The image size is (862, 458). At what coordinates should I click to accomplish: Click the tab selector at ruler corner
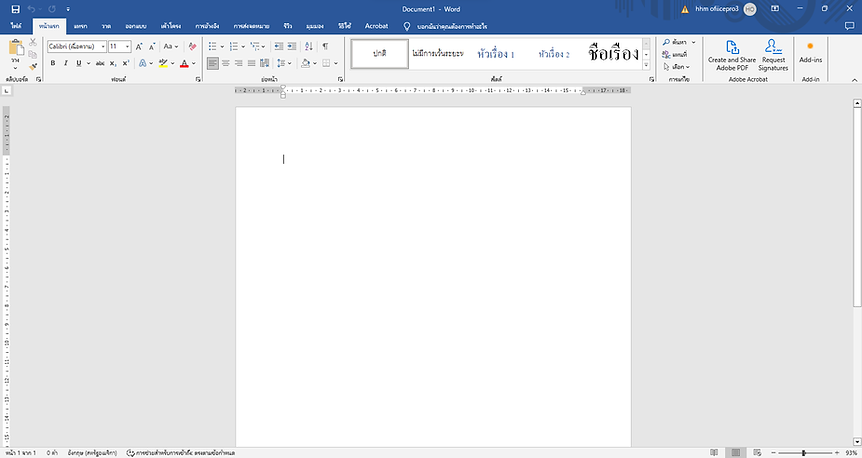tap(6, 90)
